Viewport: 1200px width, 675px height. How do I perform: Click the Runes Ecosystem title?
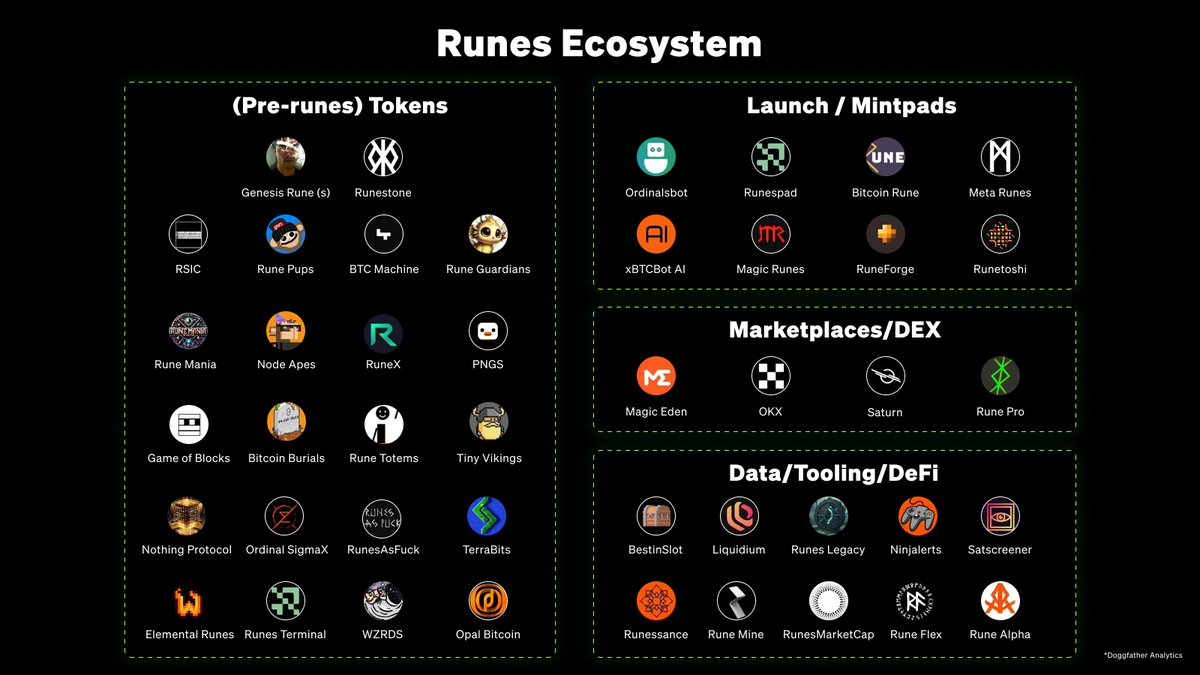[x=599, y=44]
